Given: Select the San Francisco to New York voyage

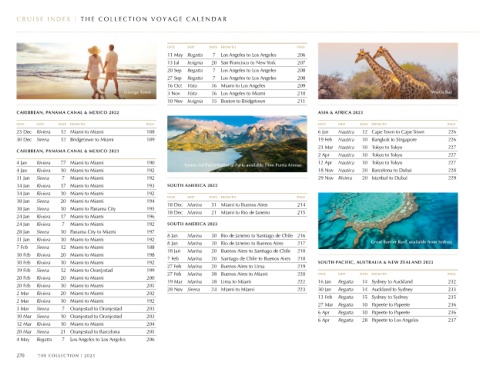Looking at the screenshot, I should click(237, 63).
